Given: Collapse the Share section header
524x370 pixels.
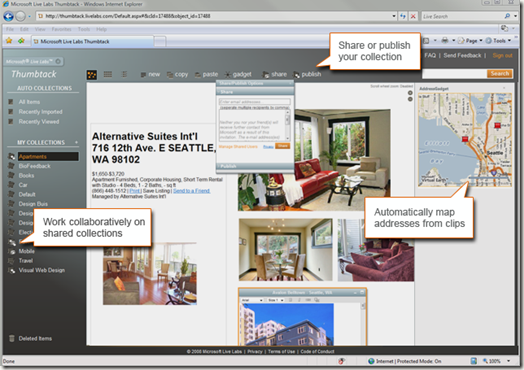Looking at the screenshot, I should point(255,92).
